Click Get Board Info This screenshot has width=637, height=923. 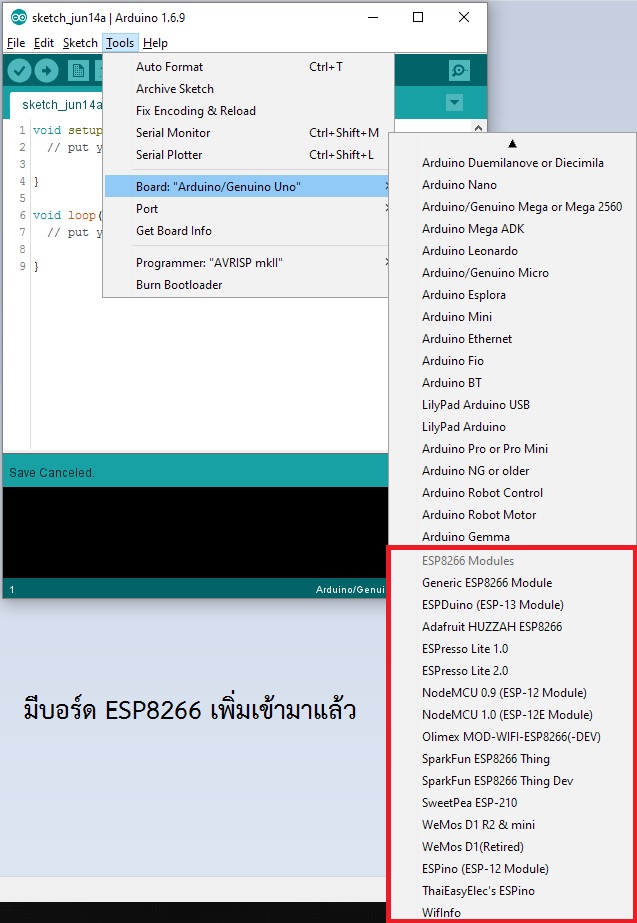tap(246, 231)
